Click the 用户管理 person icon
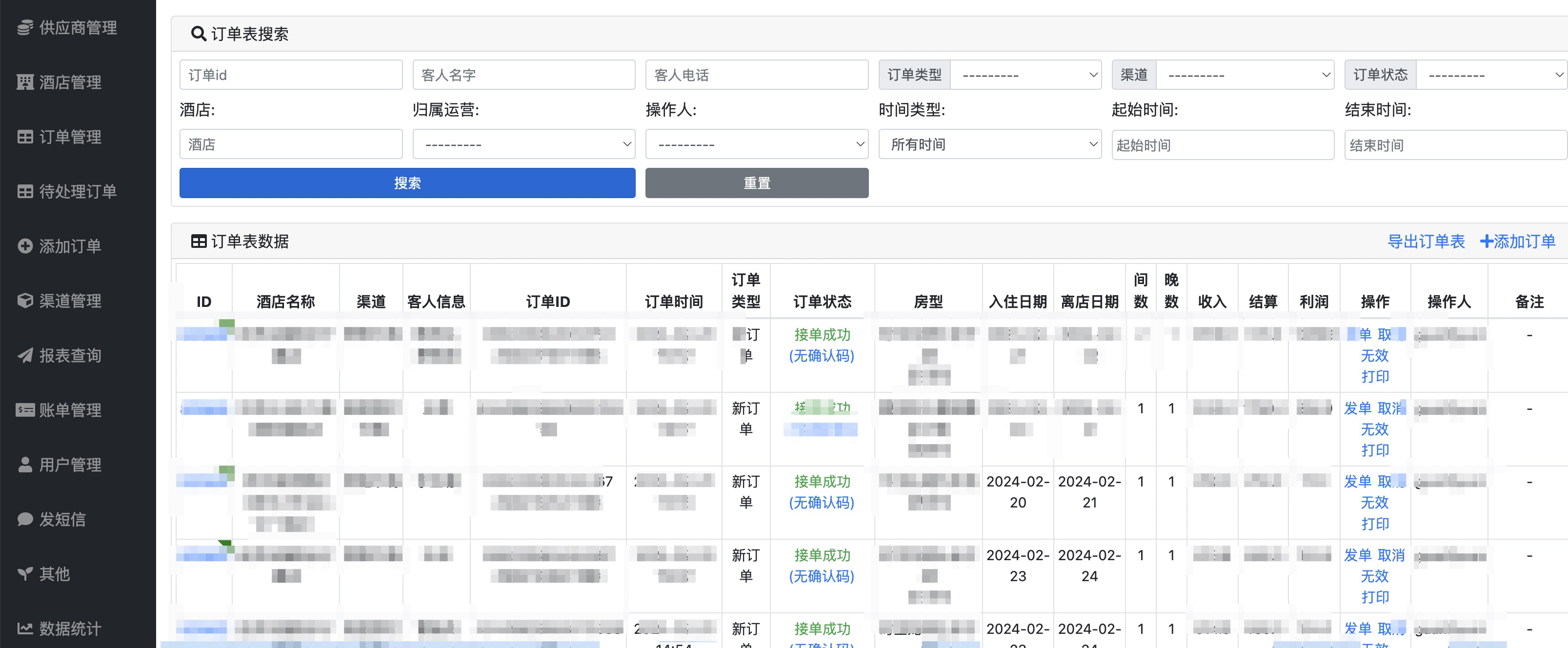1568x648 pixels. (25, 465)
